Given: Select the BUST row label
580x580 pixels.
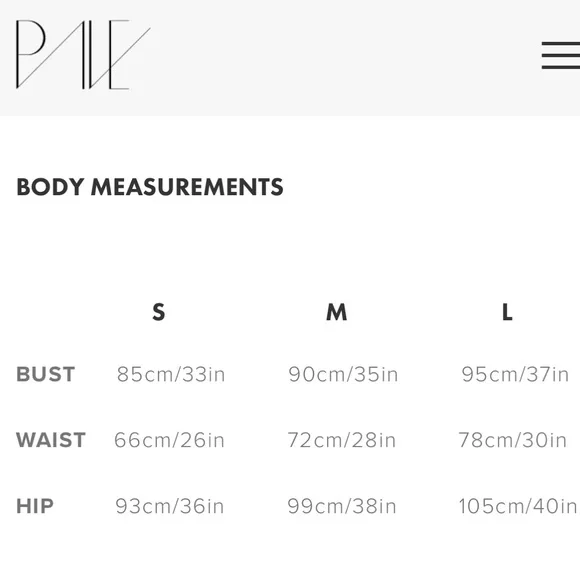Looking at the screenshot, I should point(46,374).
